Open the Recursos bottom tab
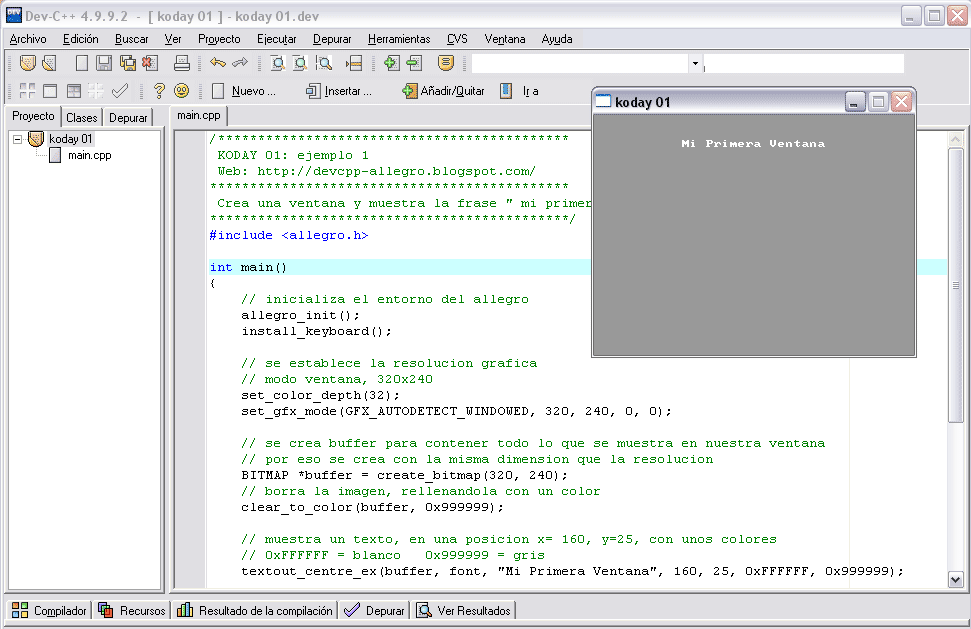 [x=131, y=610]
